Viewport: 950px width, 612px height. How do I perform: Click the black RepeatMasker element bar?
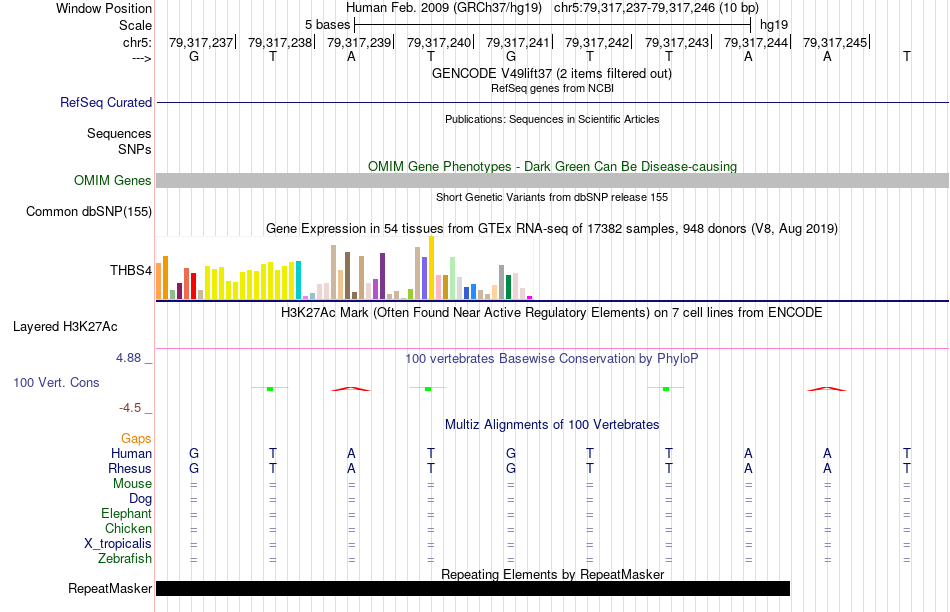click(x=473, y=588)
